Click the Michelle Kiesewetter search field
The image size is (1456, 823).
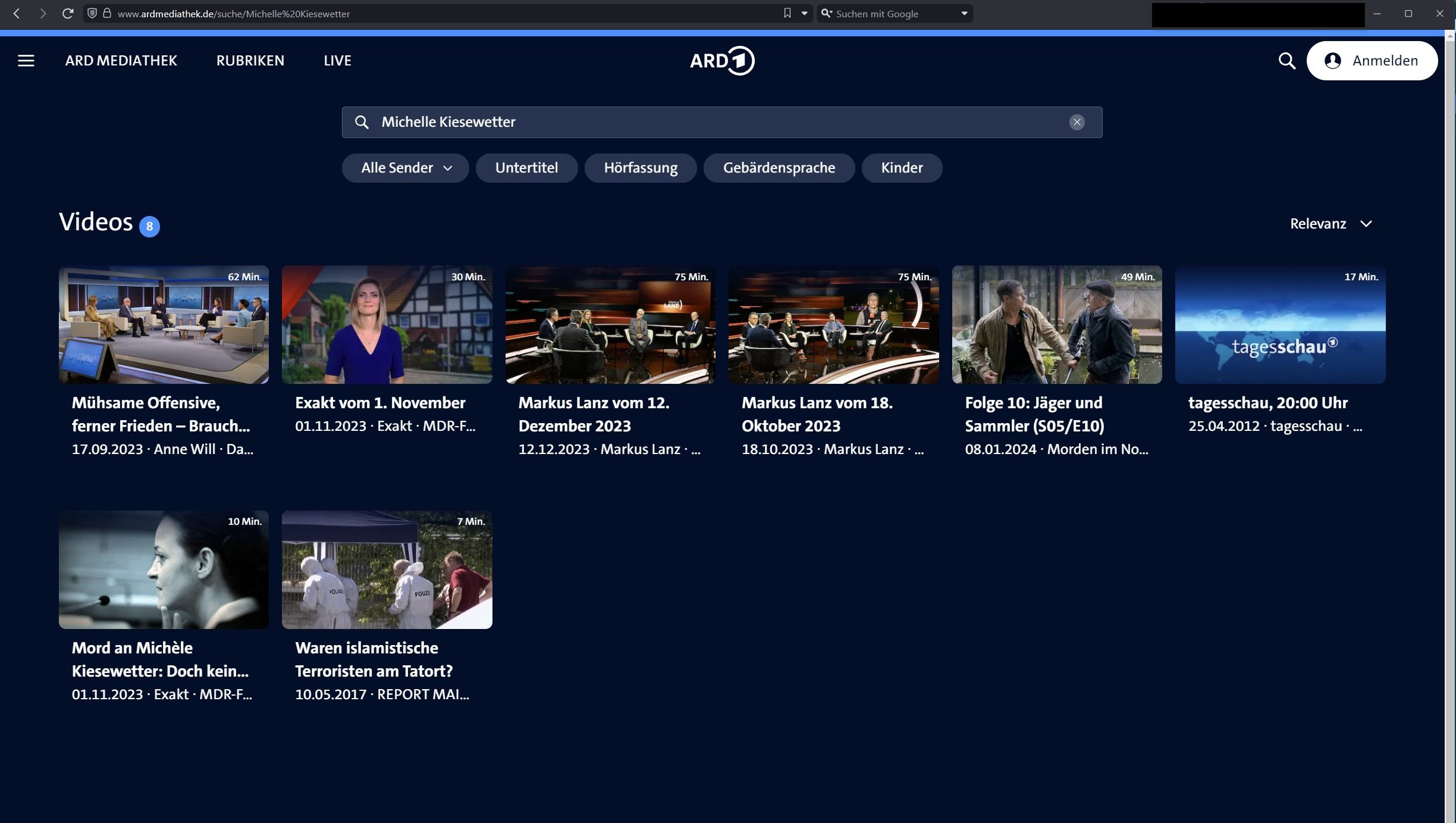722,122
